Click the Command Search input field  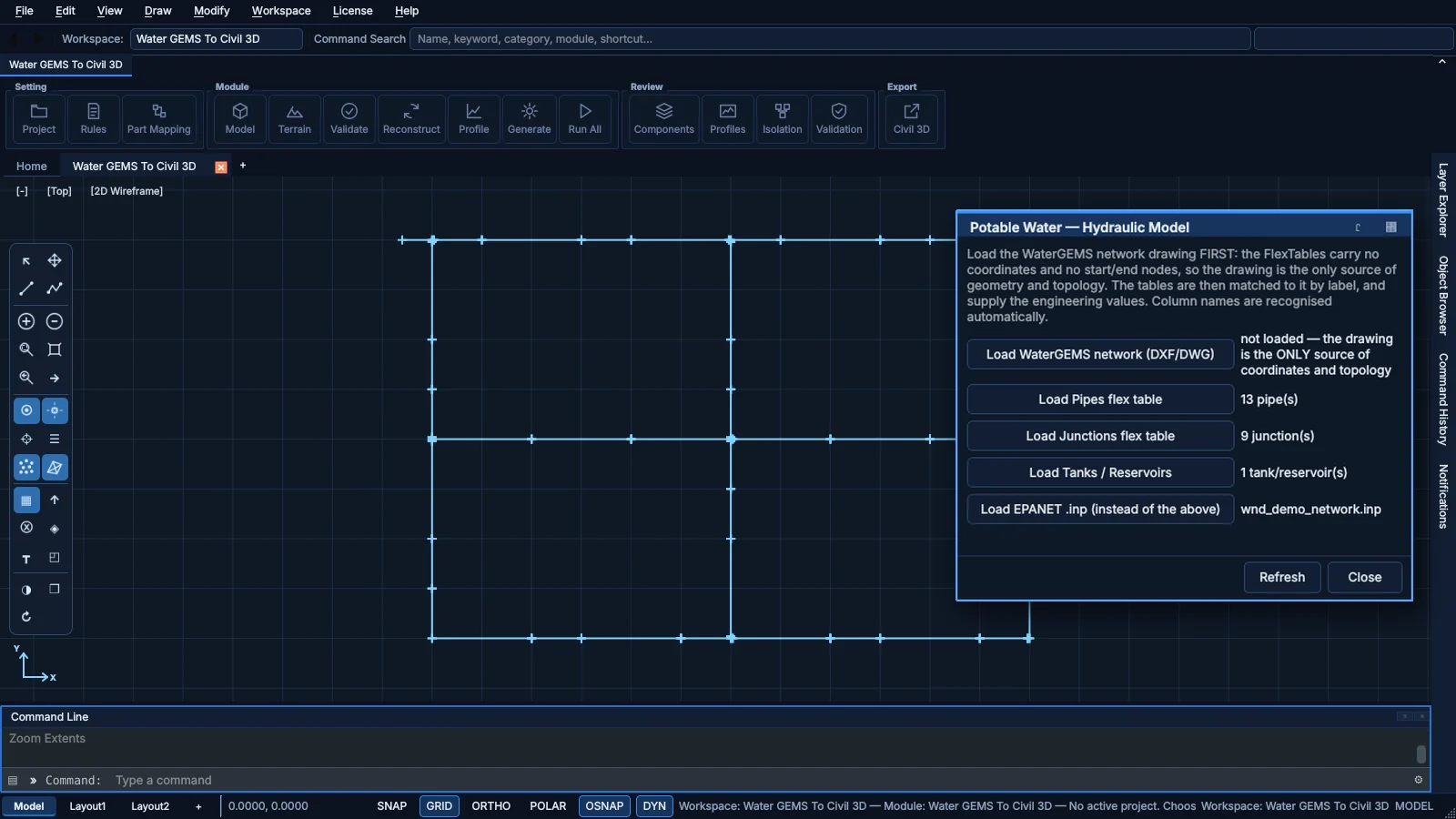[830, 39]
